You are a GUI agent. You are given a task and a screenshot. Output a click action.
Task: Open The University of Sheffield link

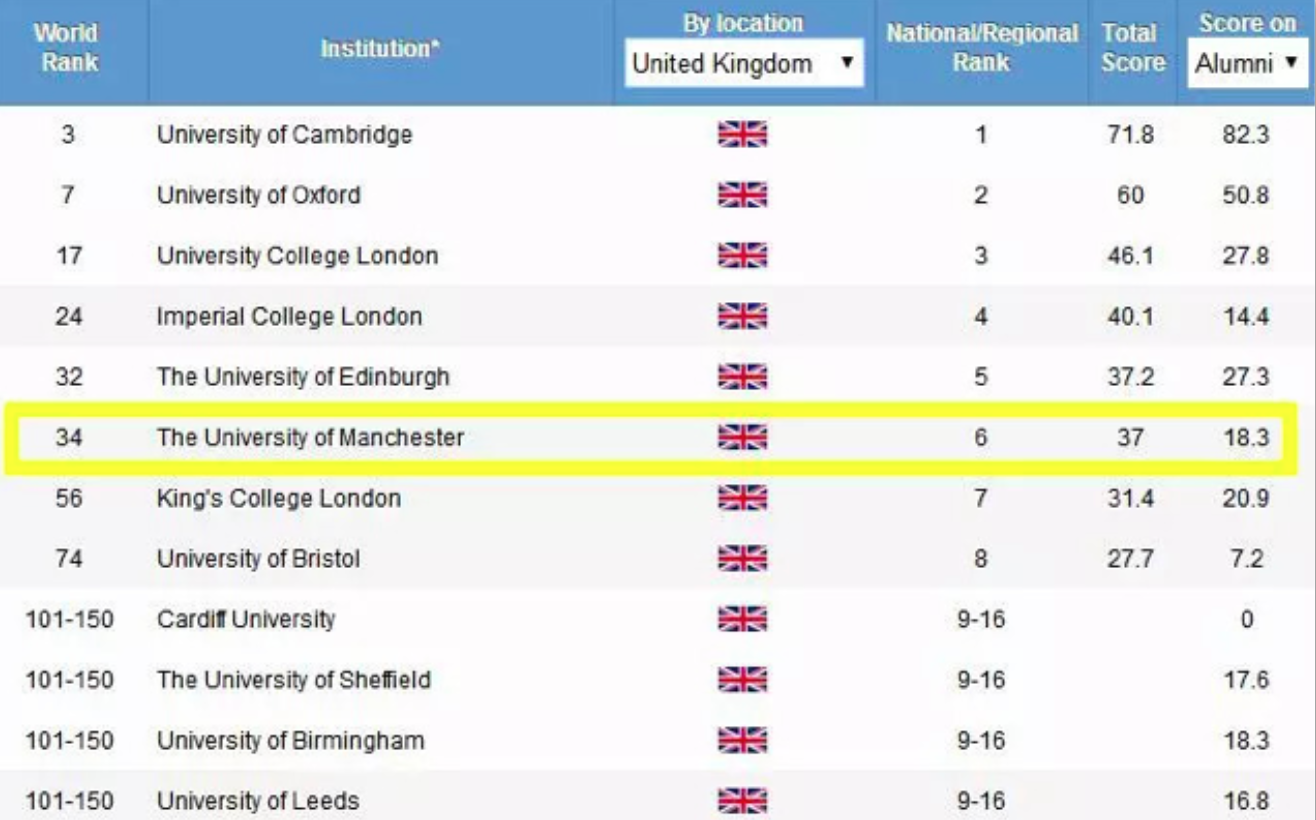pyautogui.click(x=293, y=680)
